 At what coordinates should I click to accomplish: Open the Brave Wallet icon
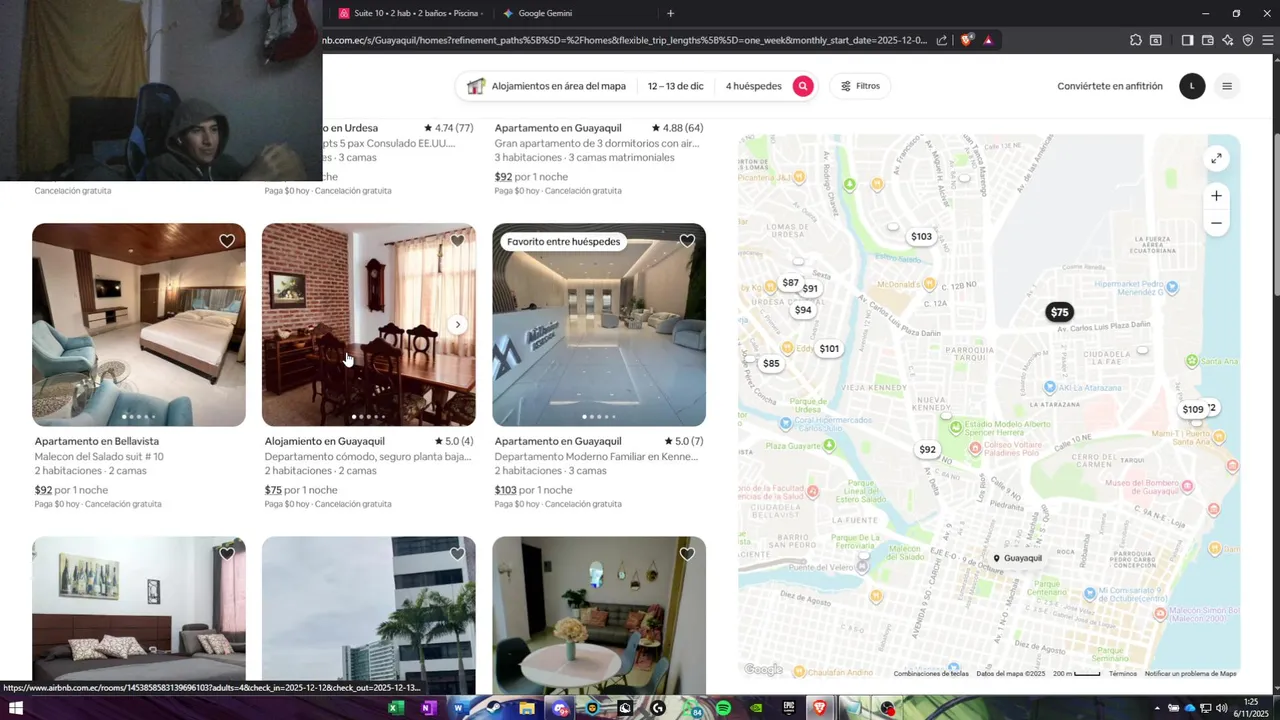[1207, 40]
